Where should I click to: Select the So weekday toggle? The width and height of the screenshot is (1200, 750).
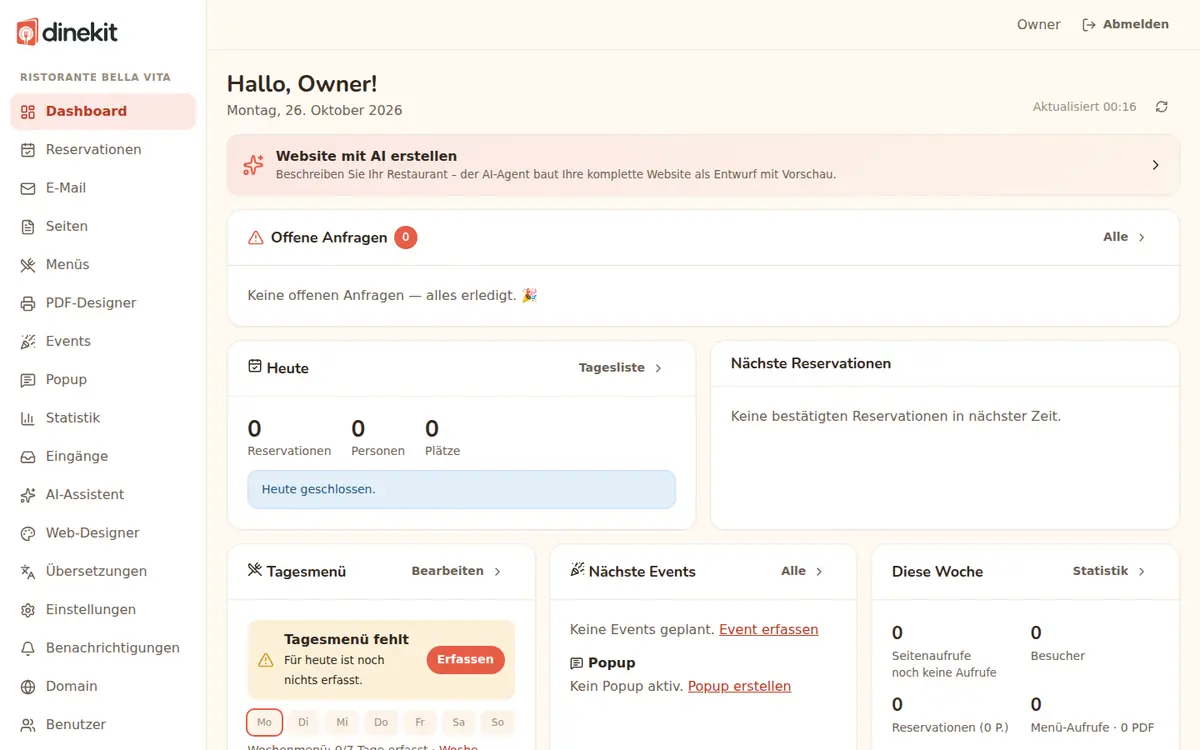[498, 722]
